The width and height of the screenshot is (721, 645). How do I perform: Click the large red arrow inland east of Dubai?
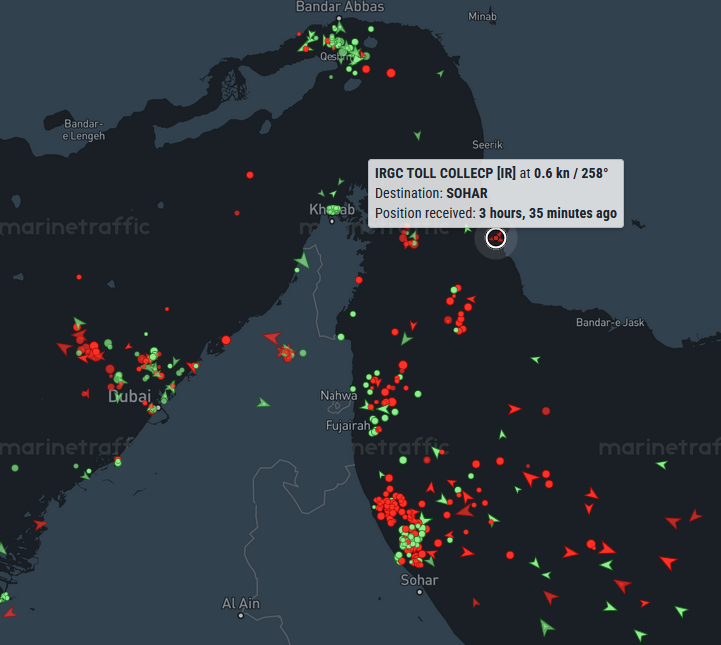273,338
